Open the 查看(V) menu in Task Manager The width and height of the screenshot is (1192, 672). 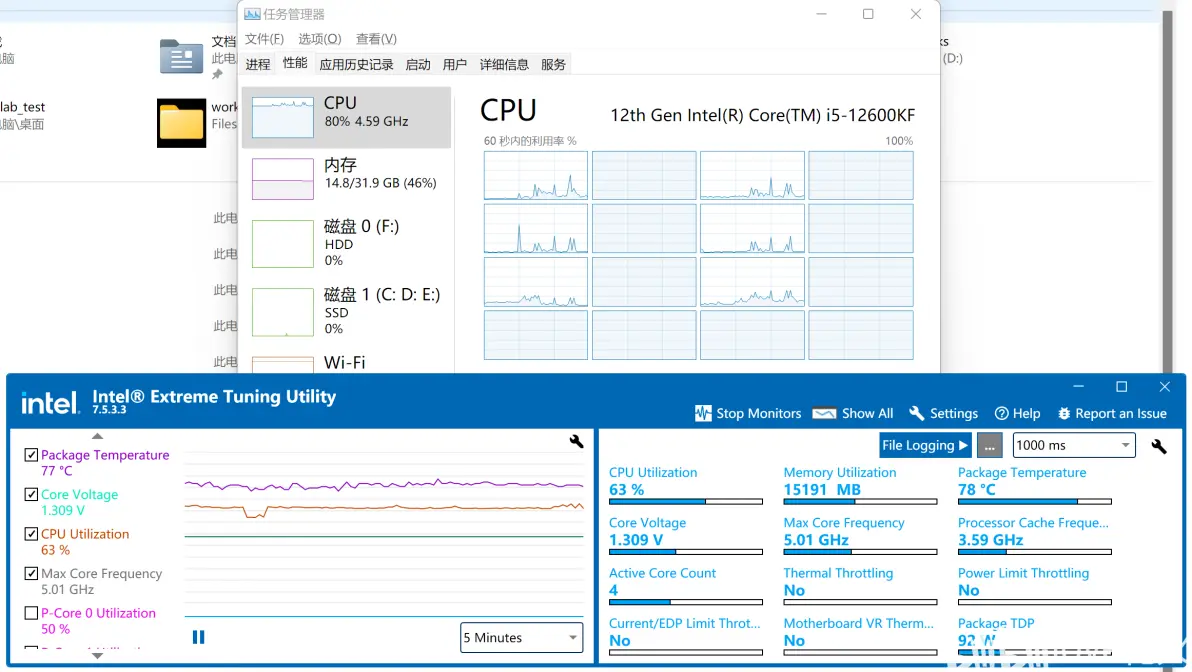(376, 39)
